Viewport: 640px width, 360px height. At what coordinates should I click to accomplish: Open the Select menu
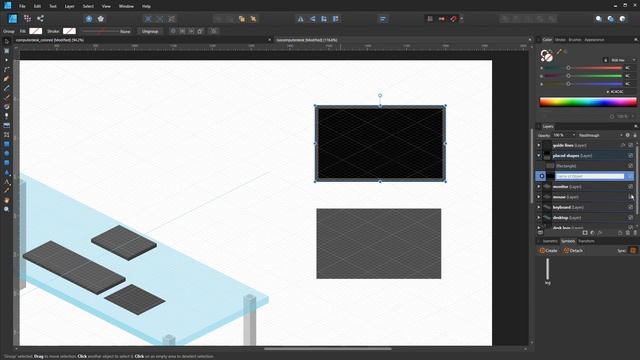point(88,6)
